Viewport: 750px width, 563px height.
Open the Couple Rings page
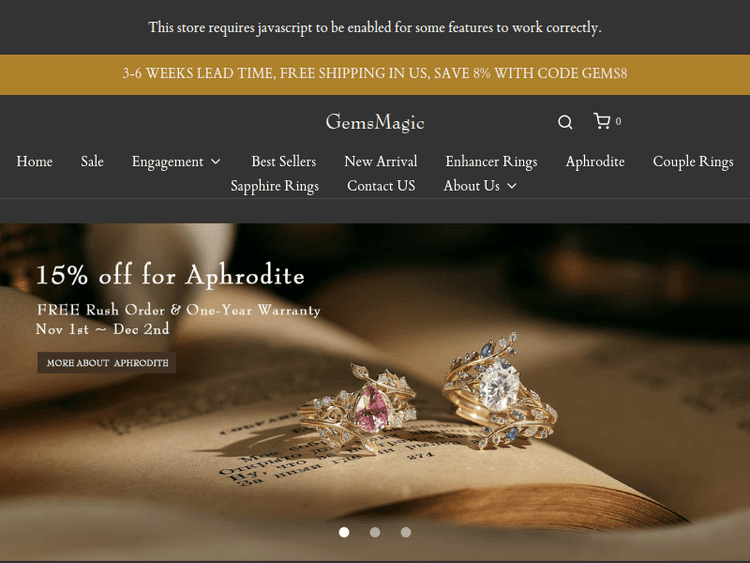(693, 162)
